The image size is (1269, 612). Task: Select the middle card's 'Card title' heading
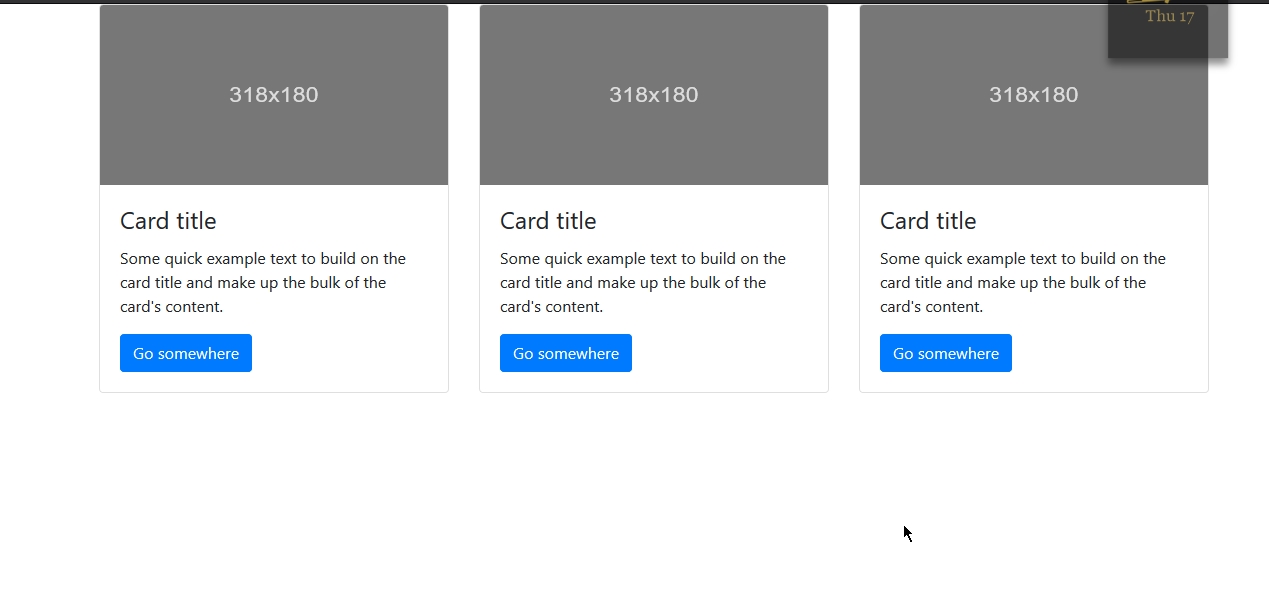pos(548,221)
